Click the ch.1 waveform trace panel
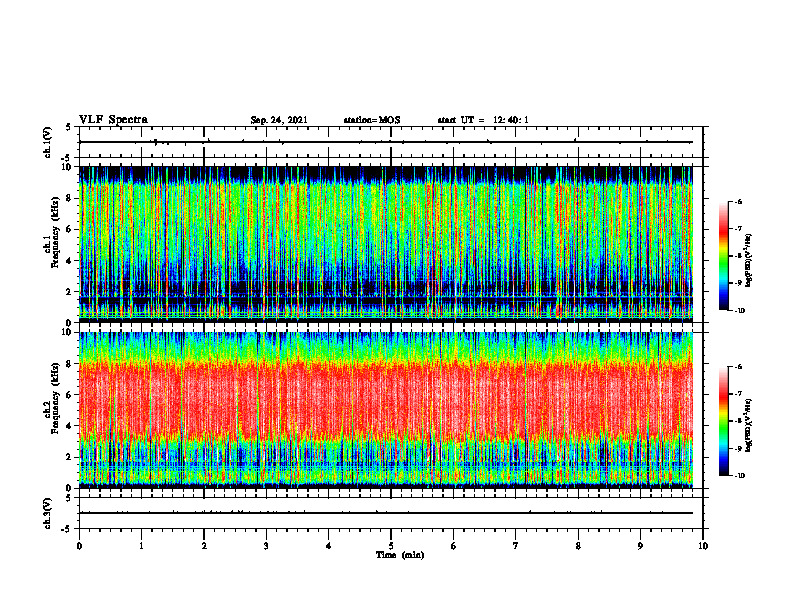This screenshot has width=792, height=612. click(x=391, y=142)
